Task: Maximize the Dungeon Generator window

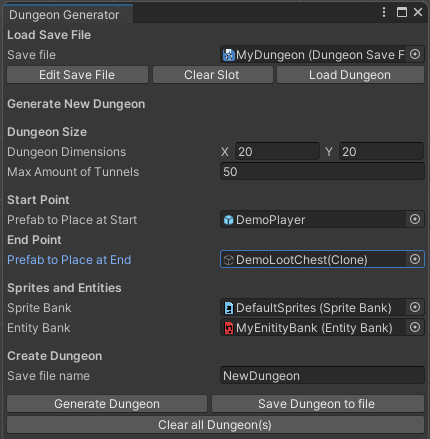Action: tap(402, 12)
